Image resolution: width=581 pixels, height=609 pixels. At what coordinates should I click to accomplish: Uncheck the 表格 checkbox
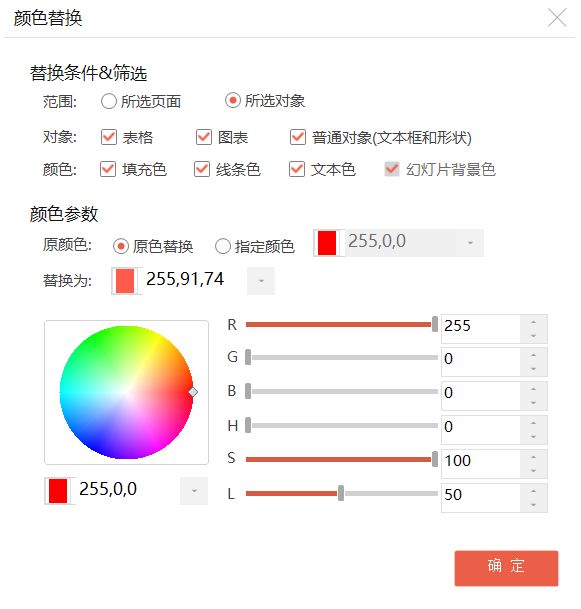(x=108, y=137)
